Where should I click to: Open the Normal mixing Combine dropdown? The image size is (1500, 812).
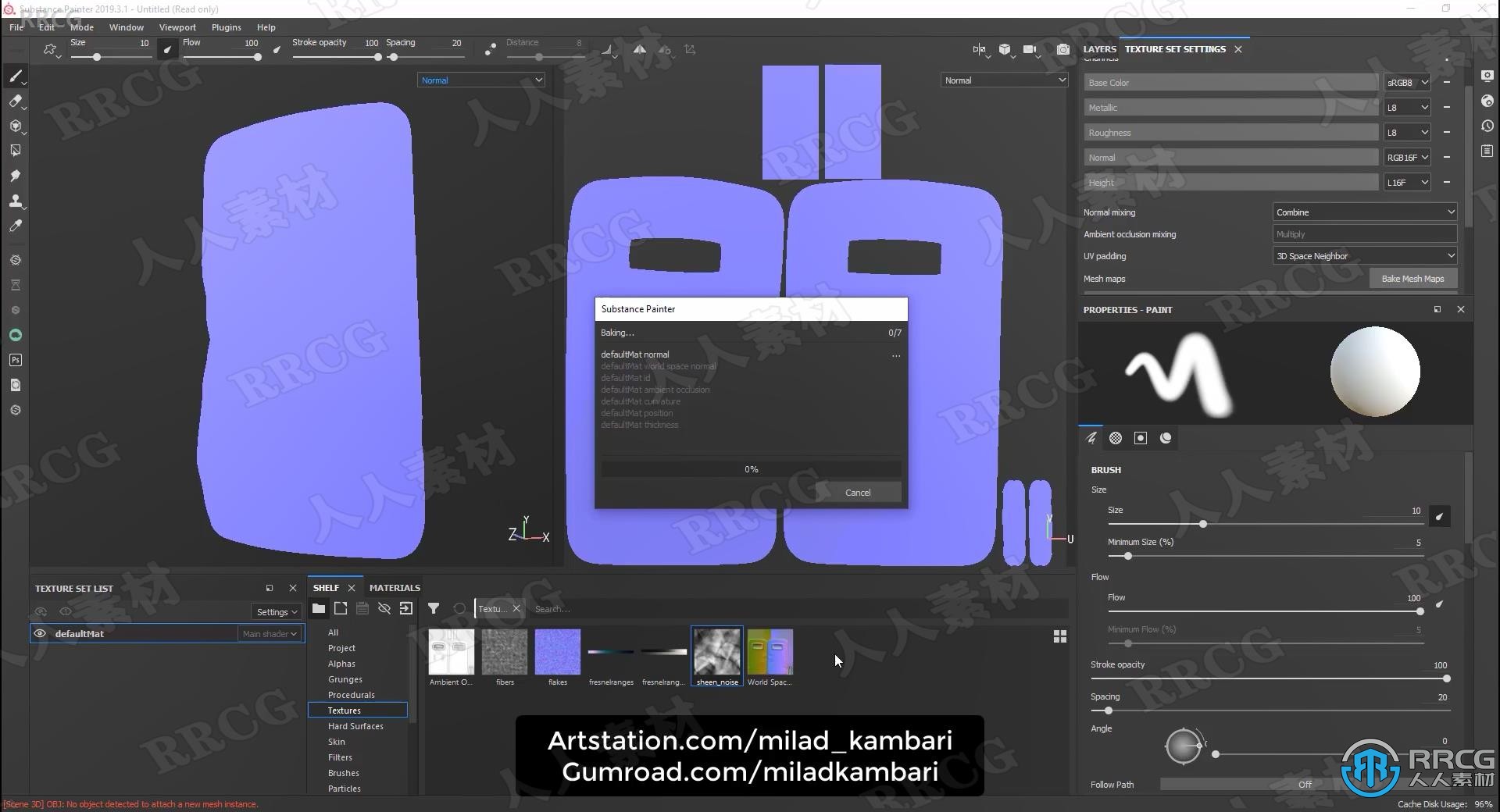[1365, 212]
